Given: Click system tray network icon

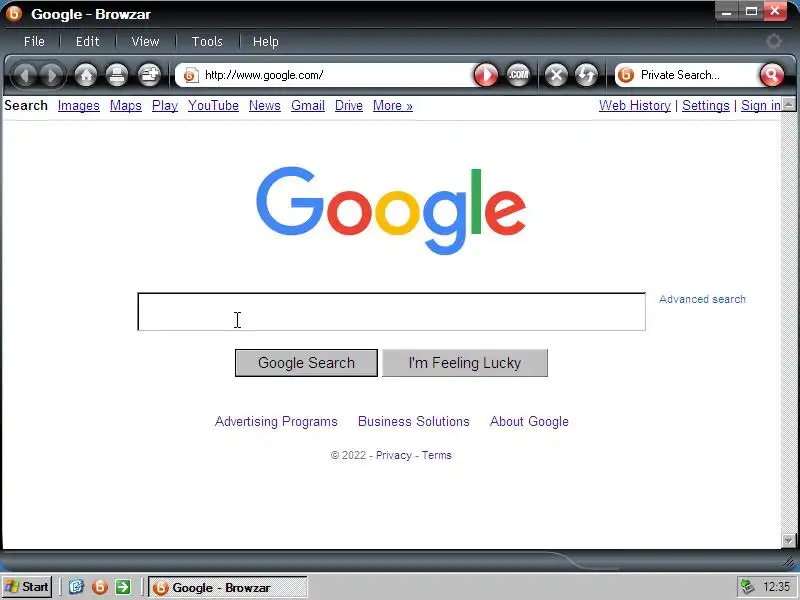Looking at the screenshot, I should pyautogui.click(x=747, y=587).
